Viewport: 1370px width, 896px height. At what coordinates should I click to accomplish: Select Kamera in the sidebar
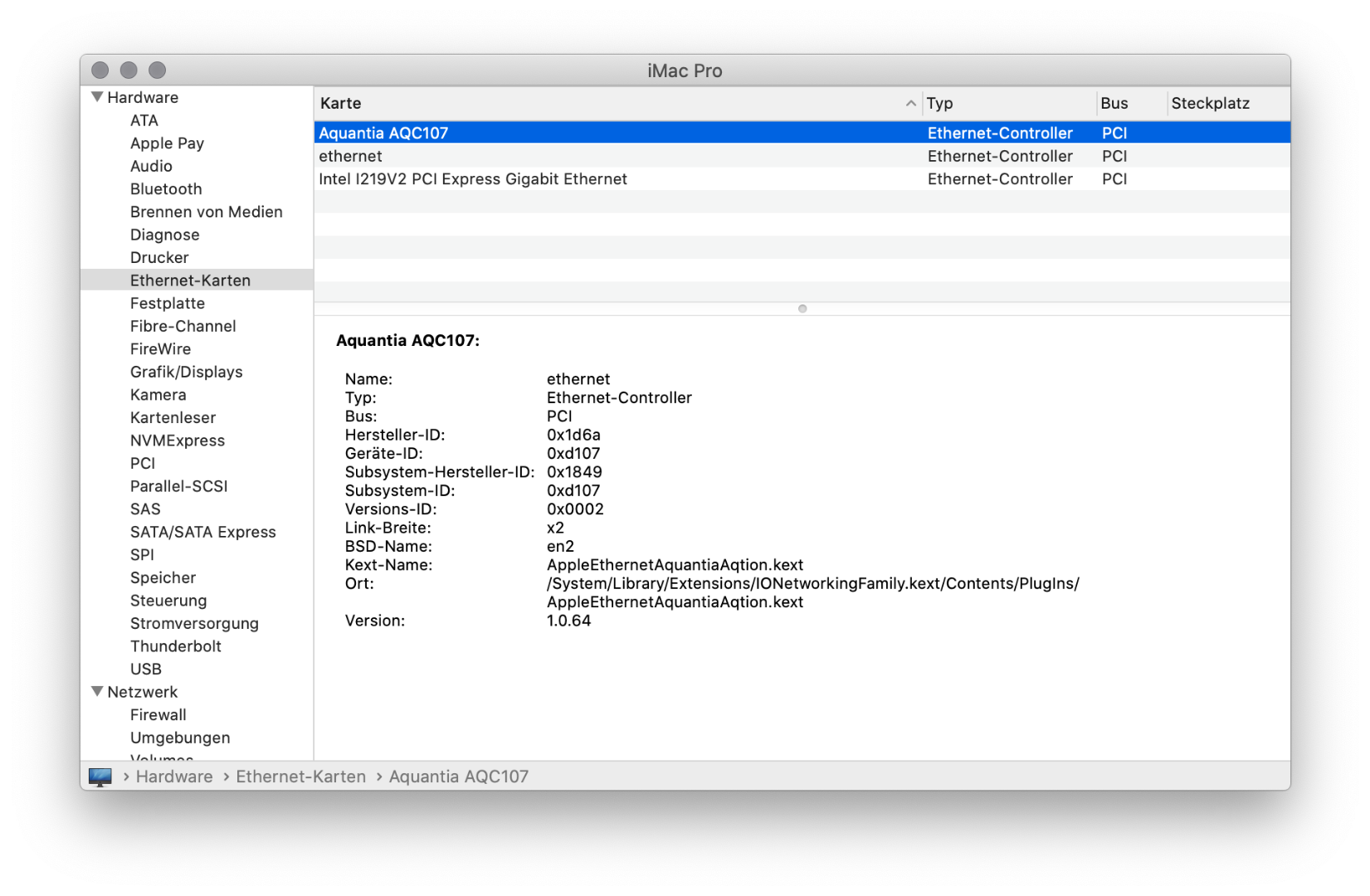pos(158,395)
